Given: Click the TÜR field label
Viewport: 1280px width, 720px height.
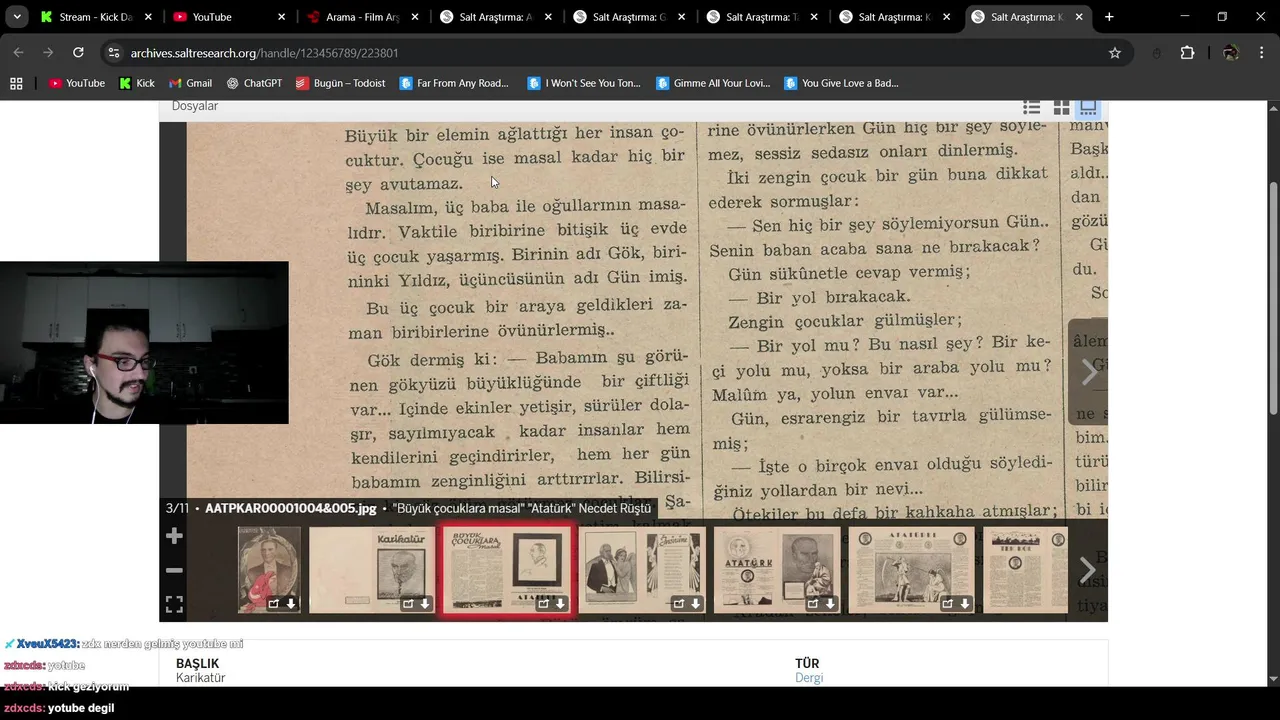Looking at the screenshot, I should 807,663.
